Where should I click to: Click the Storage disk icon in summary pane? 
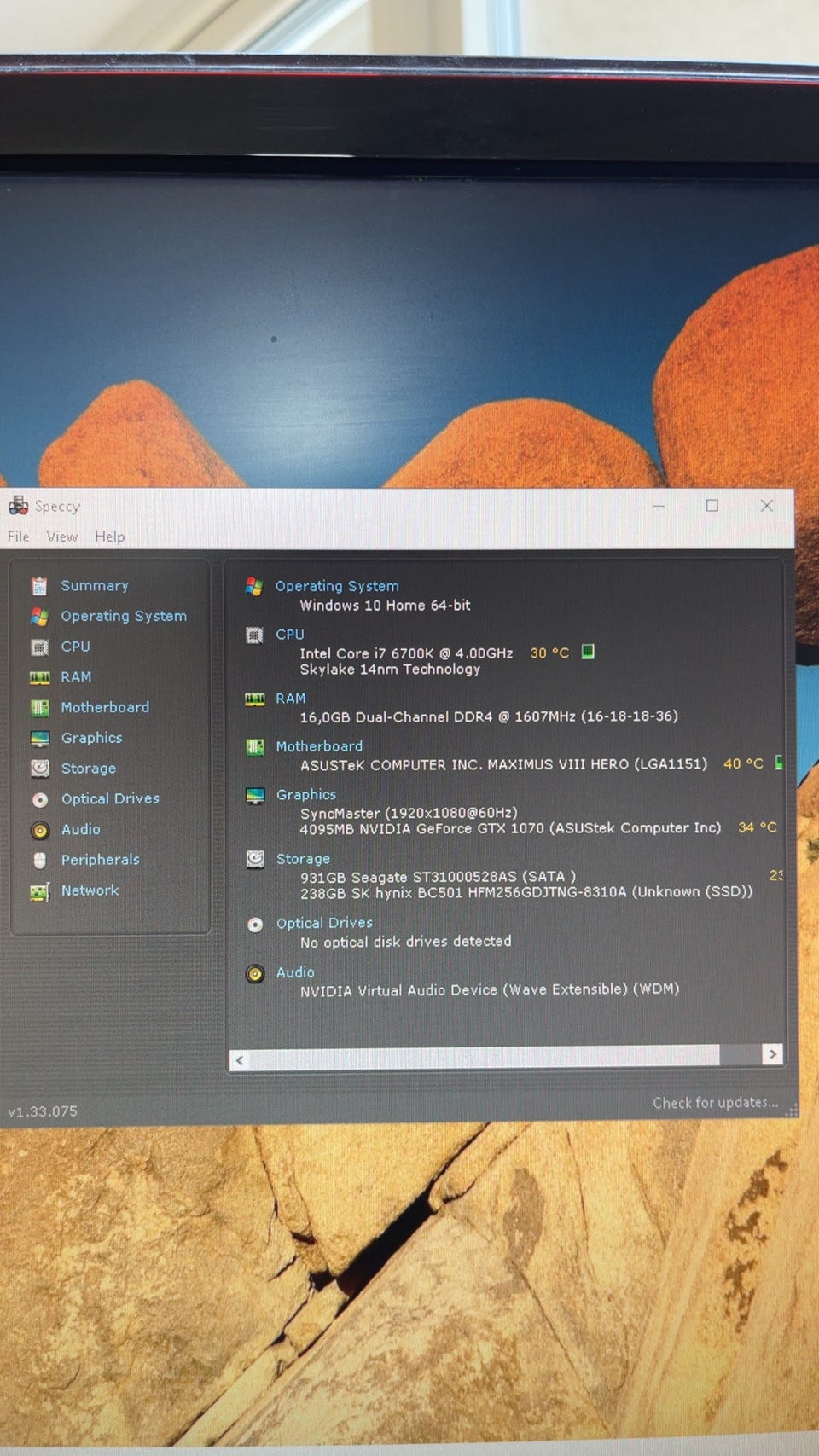pos(255,859)
